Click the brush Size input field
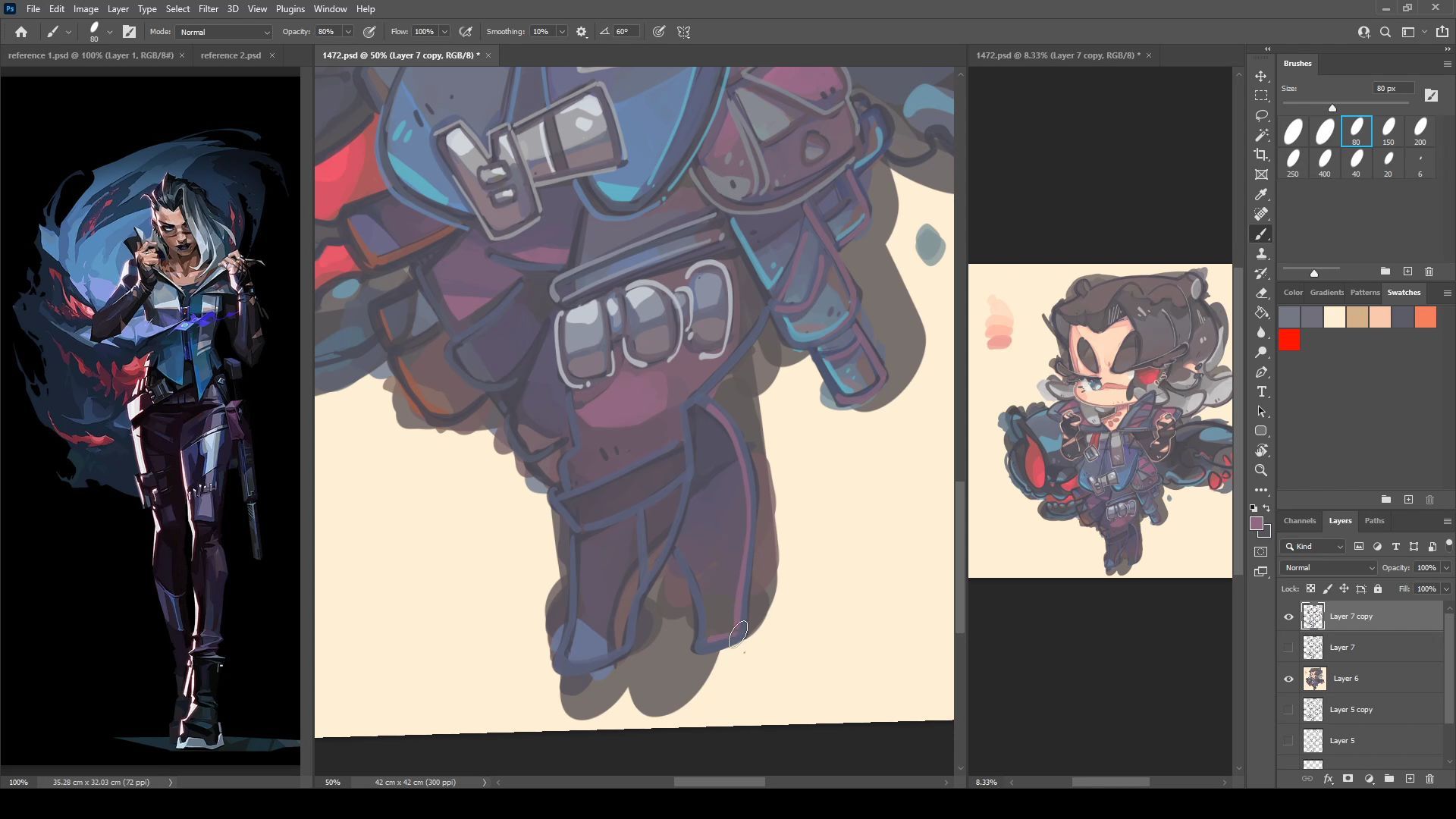The height and width of the screenshot is (819, 1456). [1393, 88]
